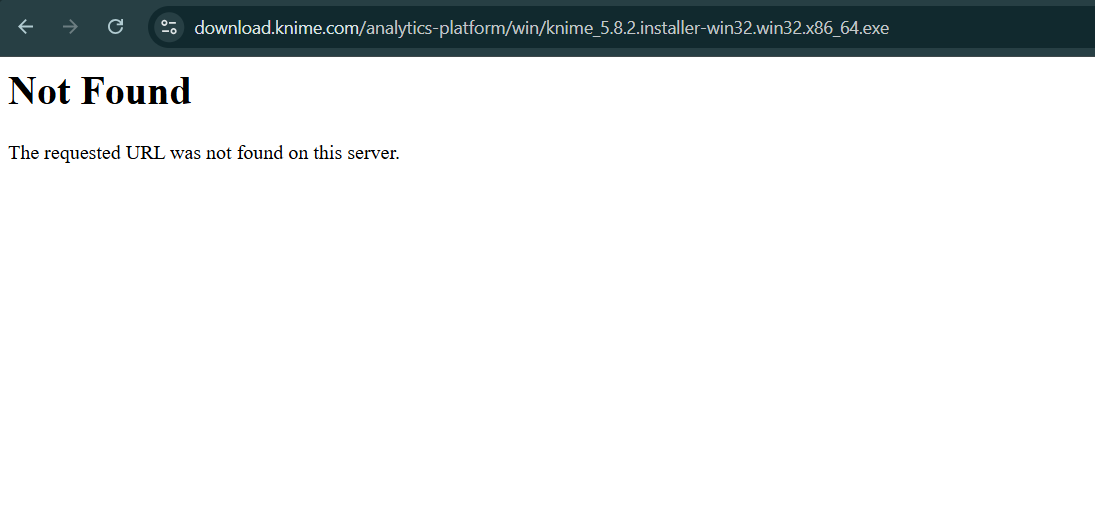Viewport: 1095px width, 505px height.
Task: Open the site information icon
Action: pyautogui.click(x=169, y=27)
